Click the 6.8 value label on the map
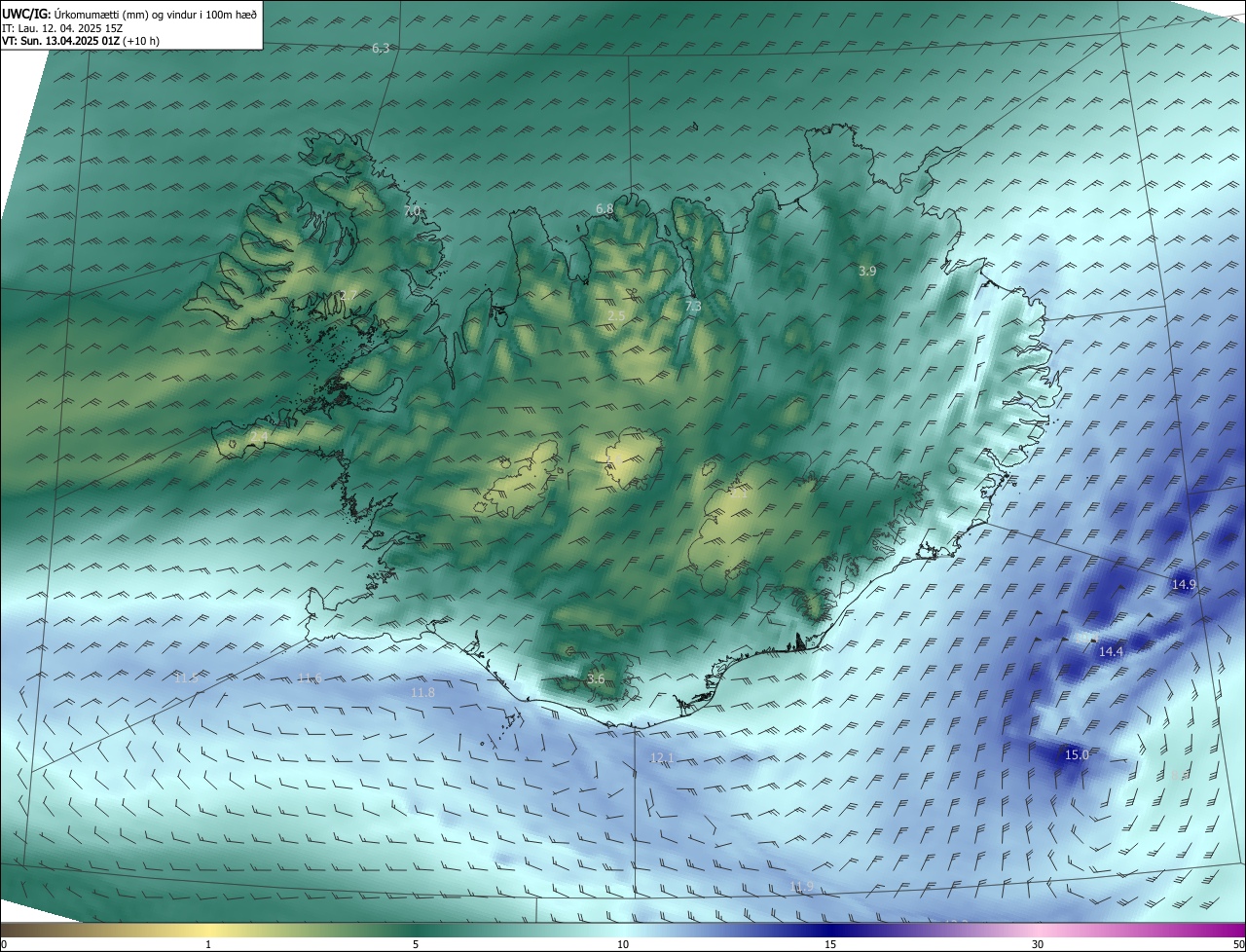Screen dimensions: 1246x952 (605, 208)
